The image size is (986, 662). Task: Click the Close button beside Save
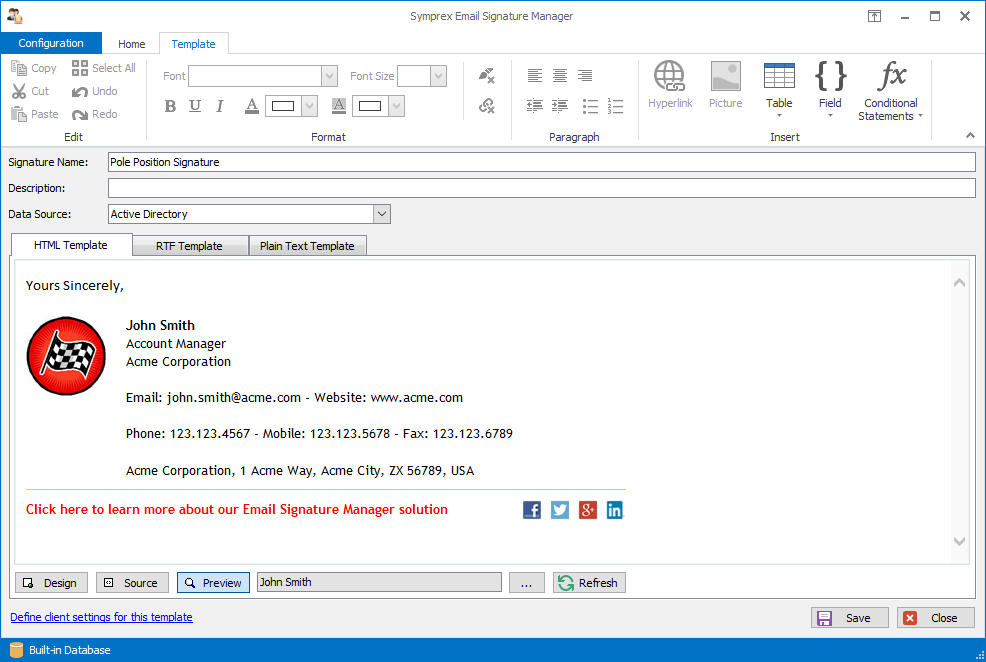pos(936,618)
